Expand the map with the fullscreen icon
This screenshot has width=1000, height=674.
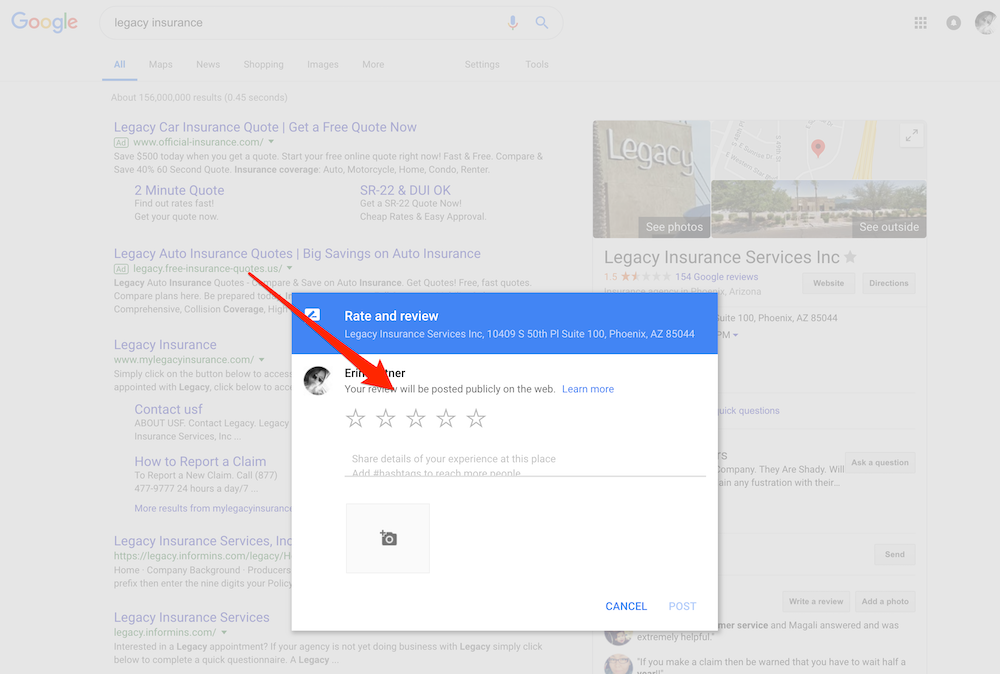912,135
